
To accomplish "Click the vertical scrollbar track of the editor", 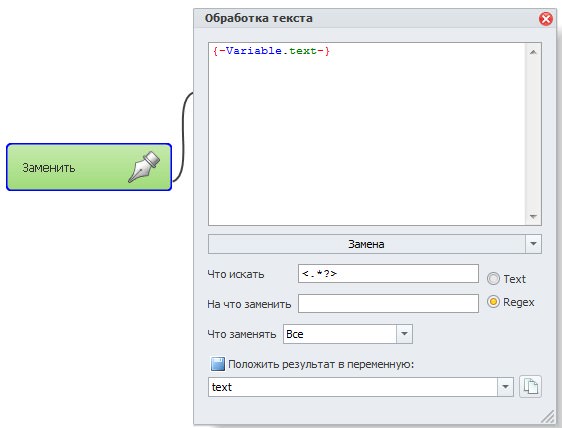I will [533, 134].
